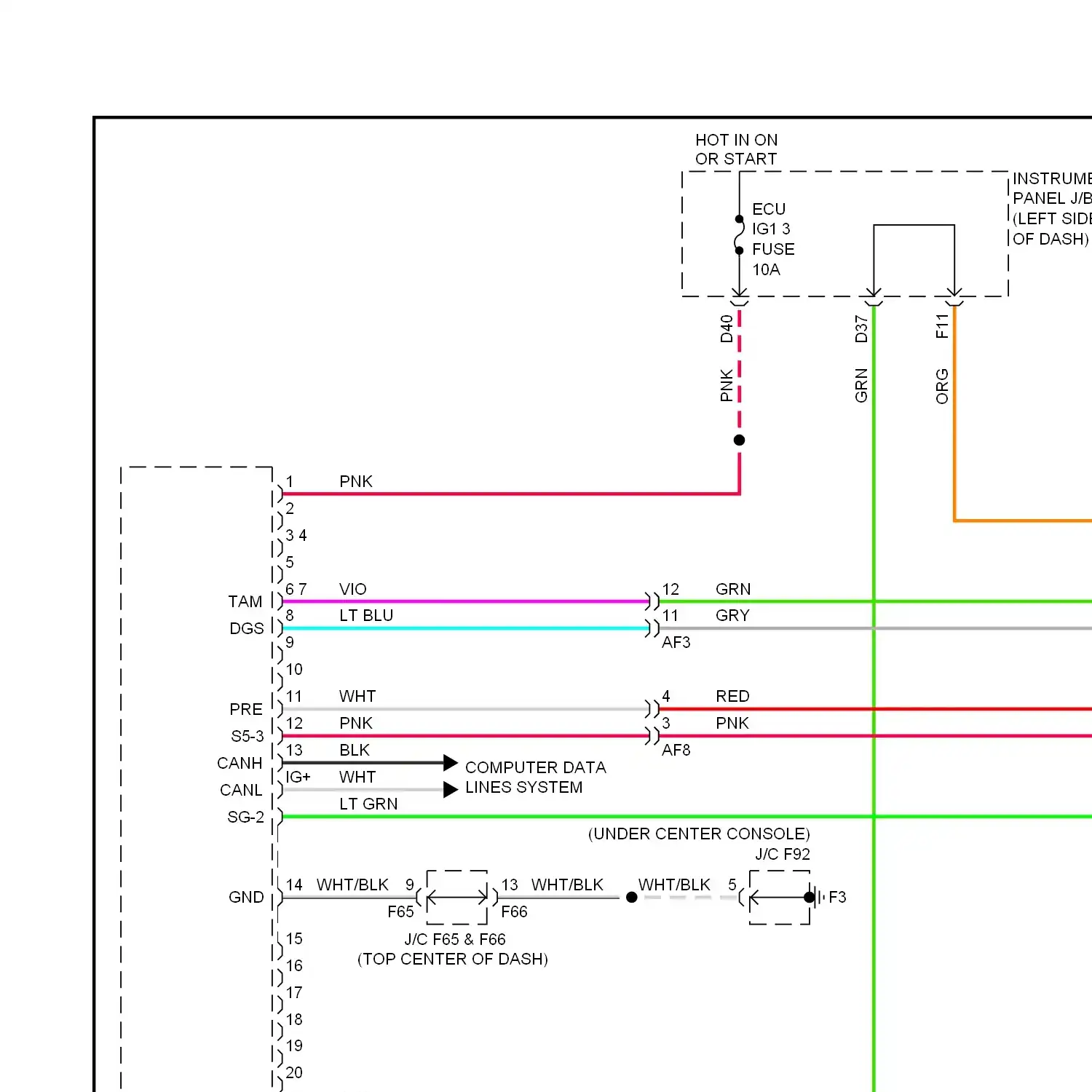
Task: Click the orange wire from F11
Action: tap(954, 415)
